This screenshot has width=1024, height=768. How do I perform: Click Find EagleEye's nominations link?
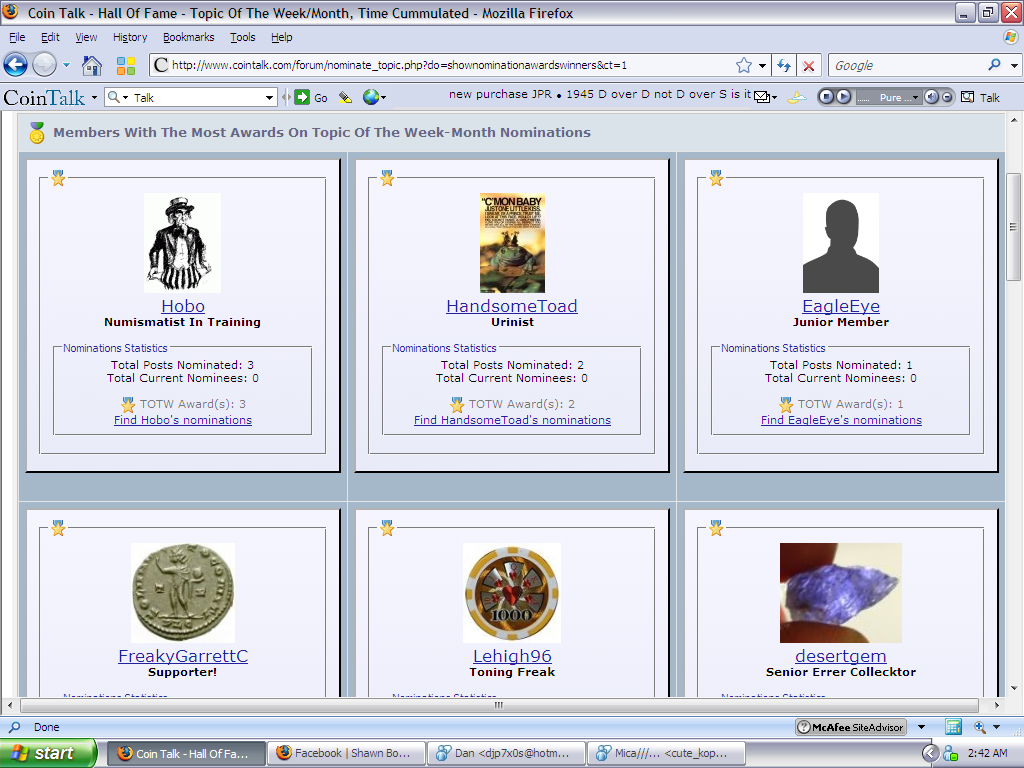click(x=841, y=420)
